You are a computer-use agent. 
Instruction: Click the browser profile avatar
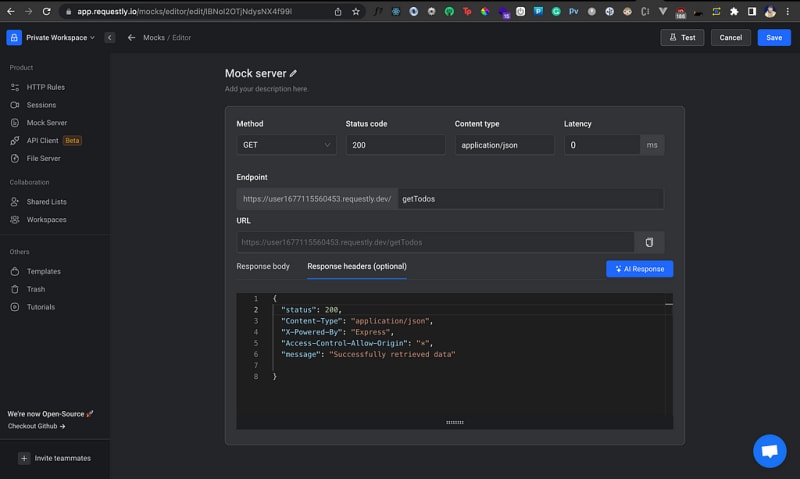point(770,11)
